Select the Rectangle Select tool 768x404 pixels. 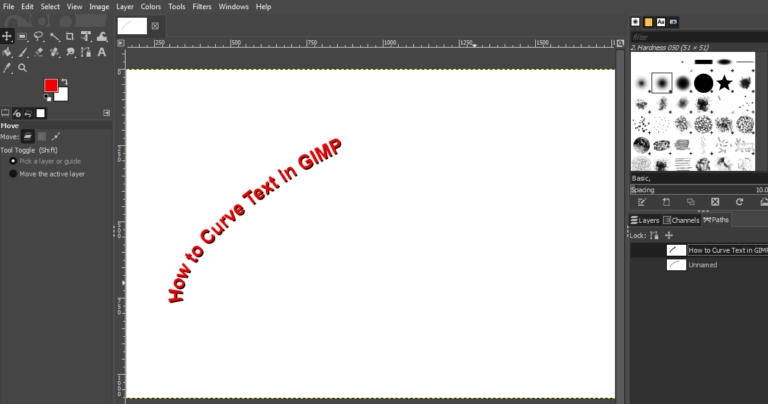point(23,37)
